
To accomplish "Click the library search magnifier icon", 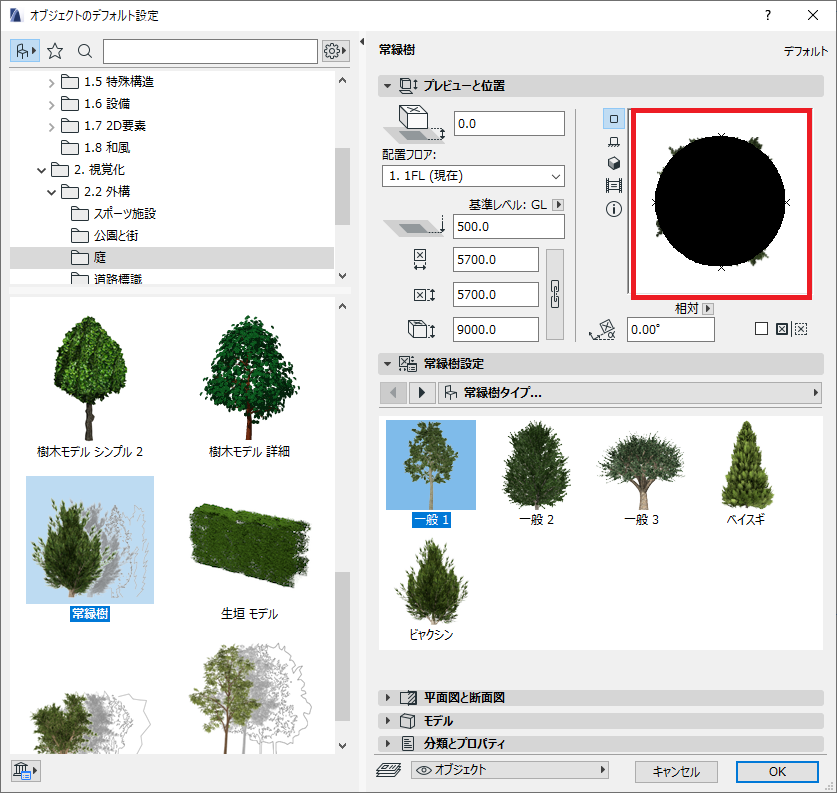I will [85, 51].
